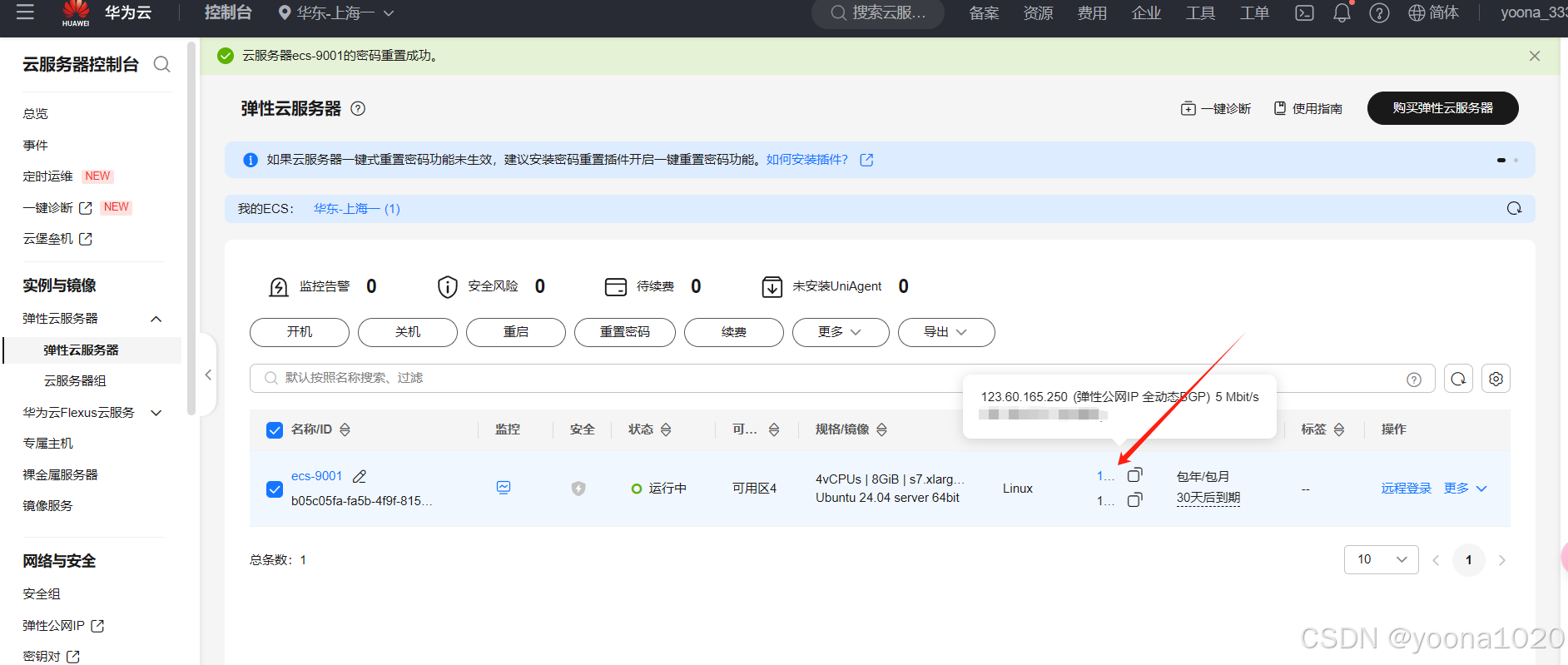
Task: Click the 一键诊断 header button
Action: [1216, 109]
